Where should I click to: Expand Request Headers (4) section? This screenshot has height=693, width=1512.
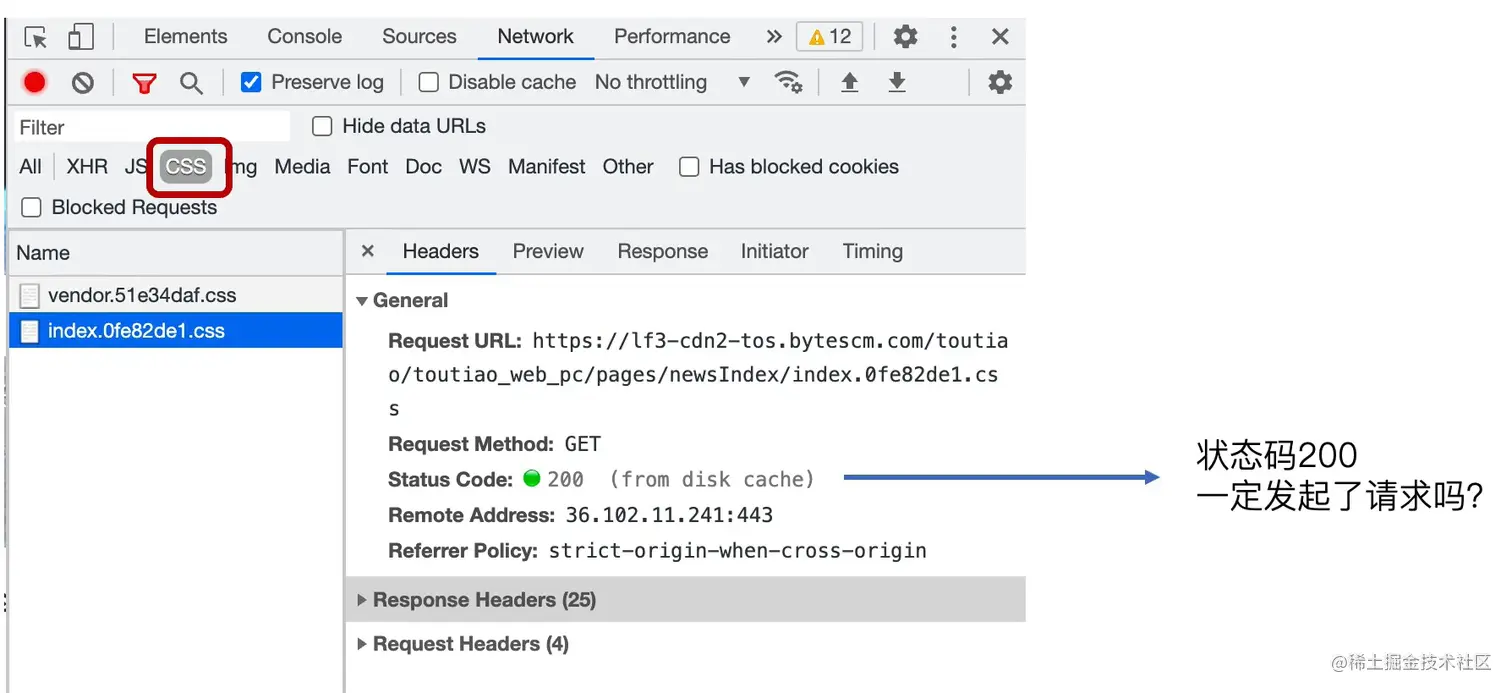click(470, 644)
